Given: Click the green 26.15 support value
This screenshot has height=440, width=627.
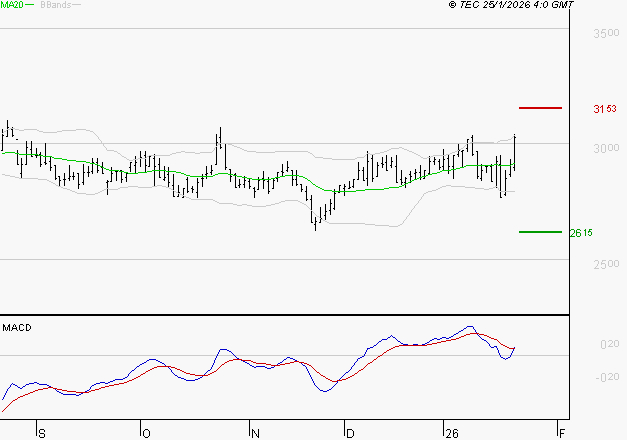Looking at the screenshot, I should click(581, 233).
